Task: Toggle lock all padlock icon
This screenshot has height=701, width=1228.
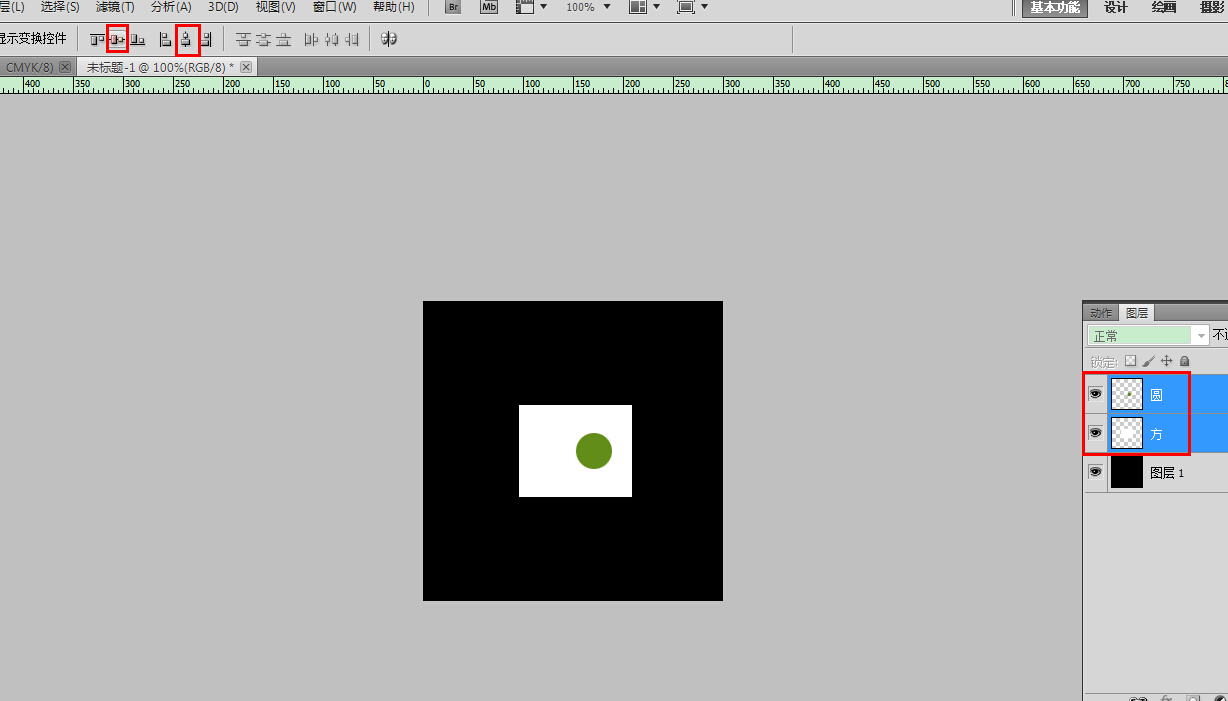Action: [x=1185, y=361]
